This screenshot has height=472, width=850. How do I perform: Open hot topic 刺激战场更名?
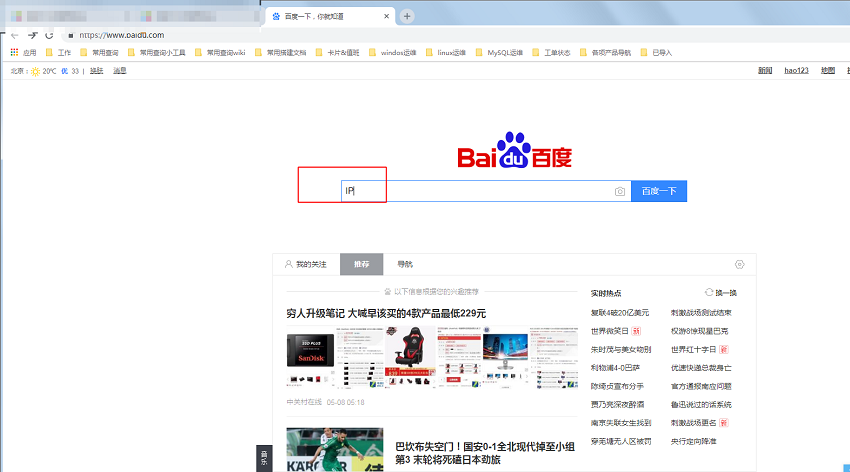693,423
